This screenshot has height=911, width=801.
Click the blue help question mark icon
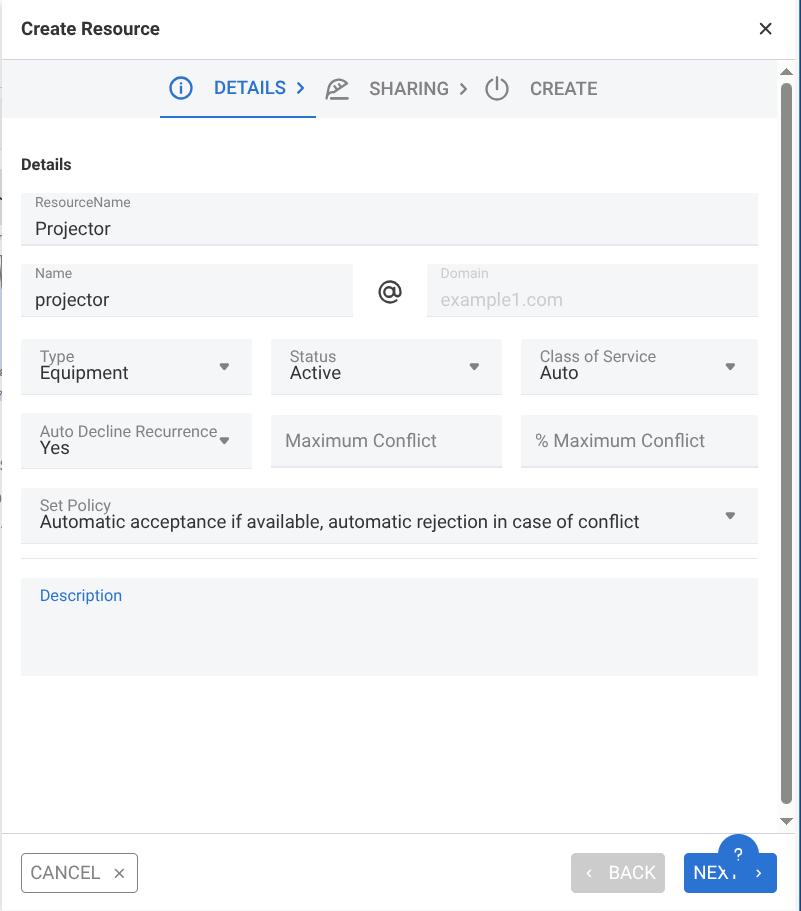coord(738,853)
